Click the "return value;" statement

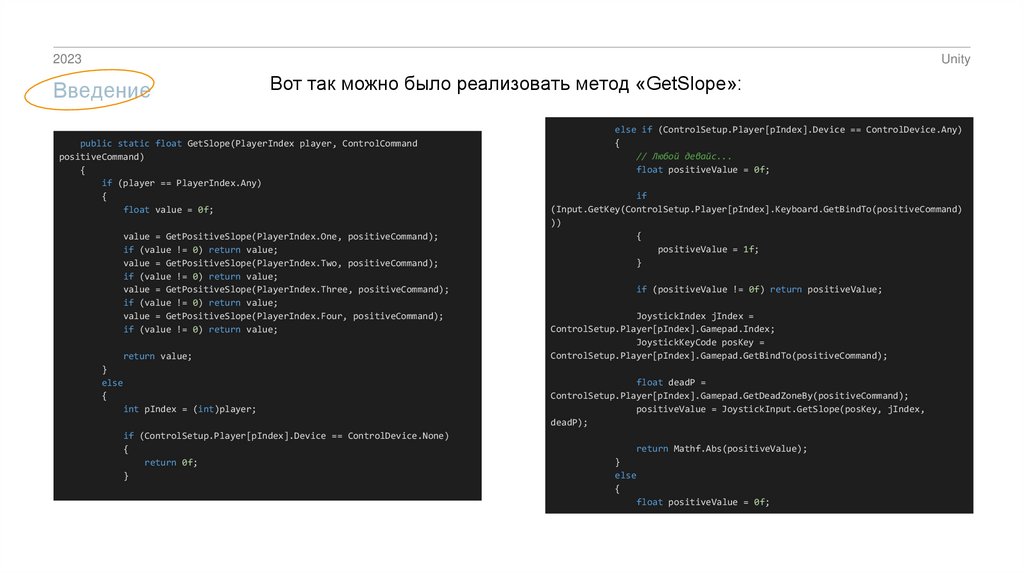(x=157, y=356)
